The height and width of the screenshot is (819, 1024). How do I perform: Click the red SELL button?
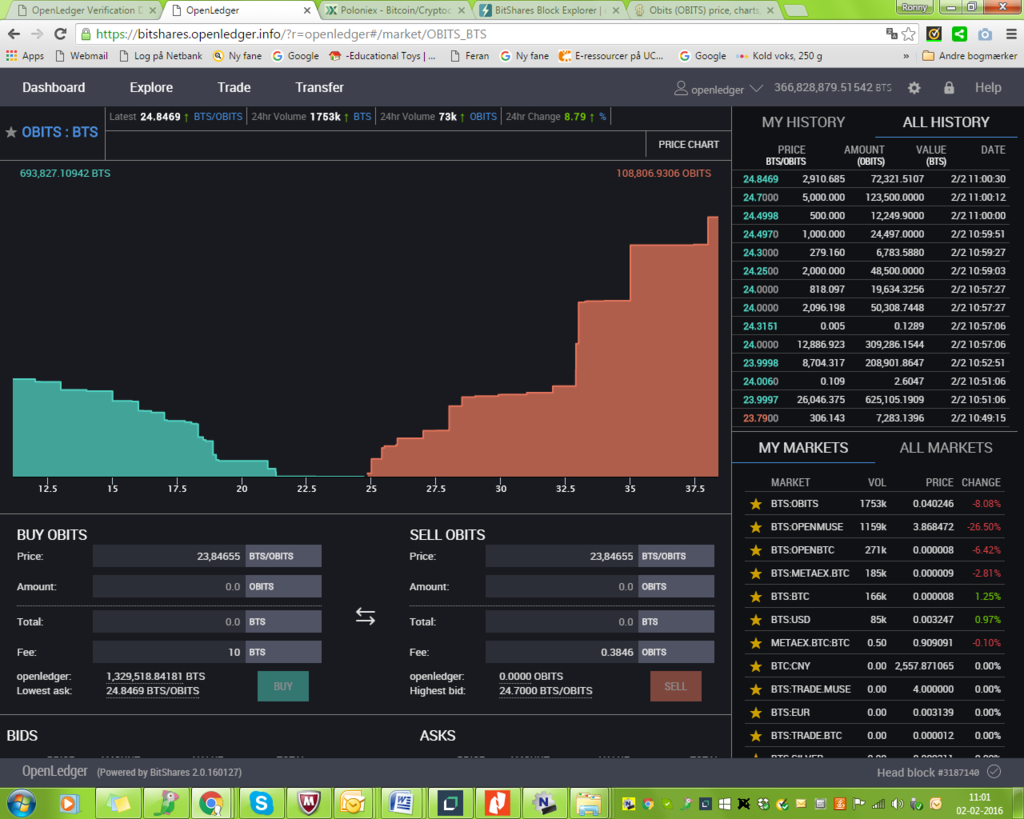[x=675, y=686]
